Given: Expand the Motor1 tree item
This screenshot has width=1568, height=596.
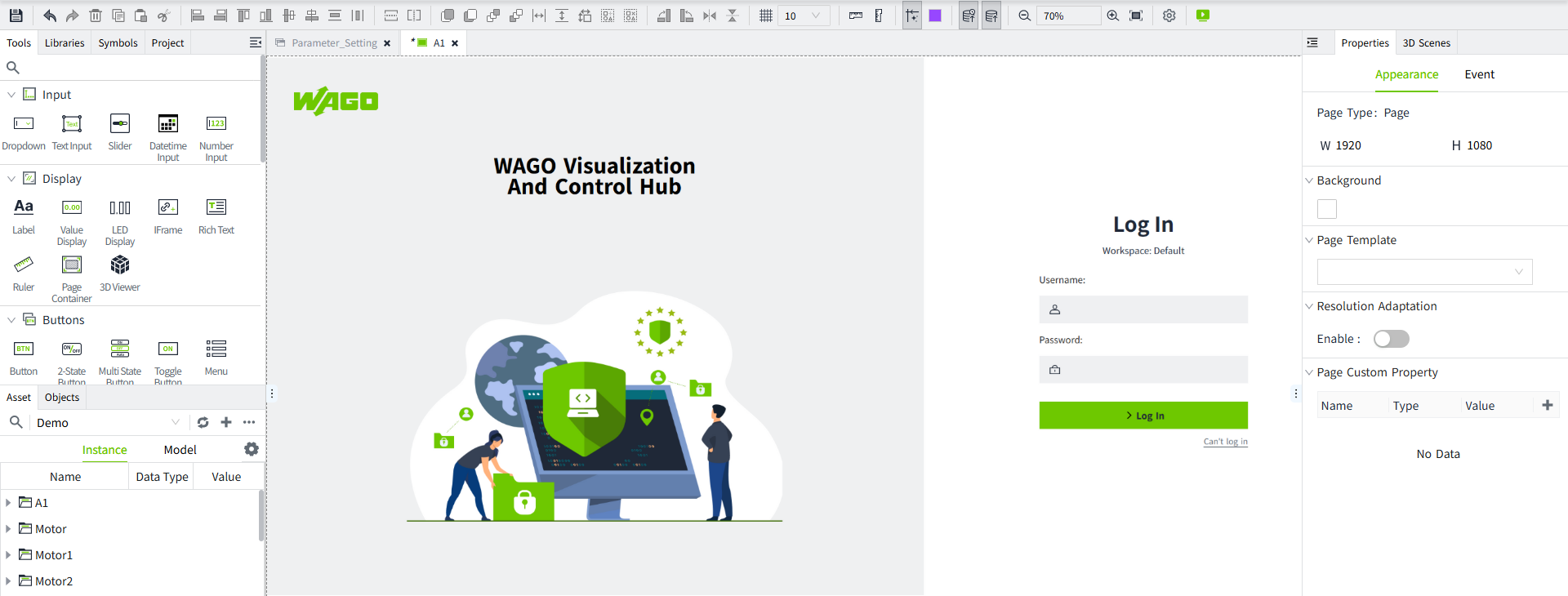Looking at the screenshot, I should click(8, 555).
